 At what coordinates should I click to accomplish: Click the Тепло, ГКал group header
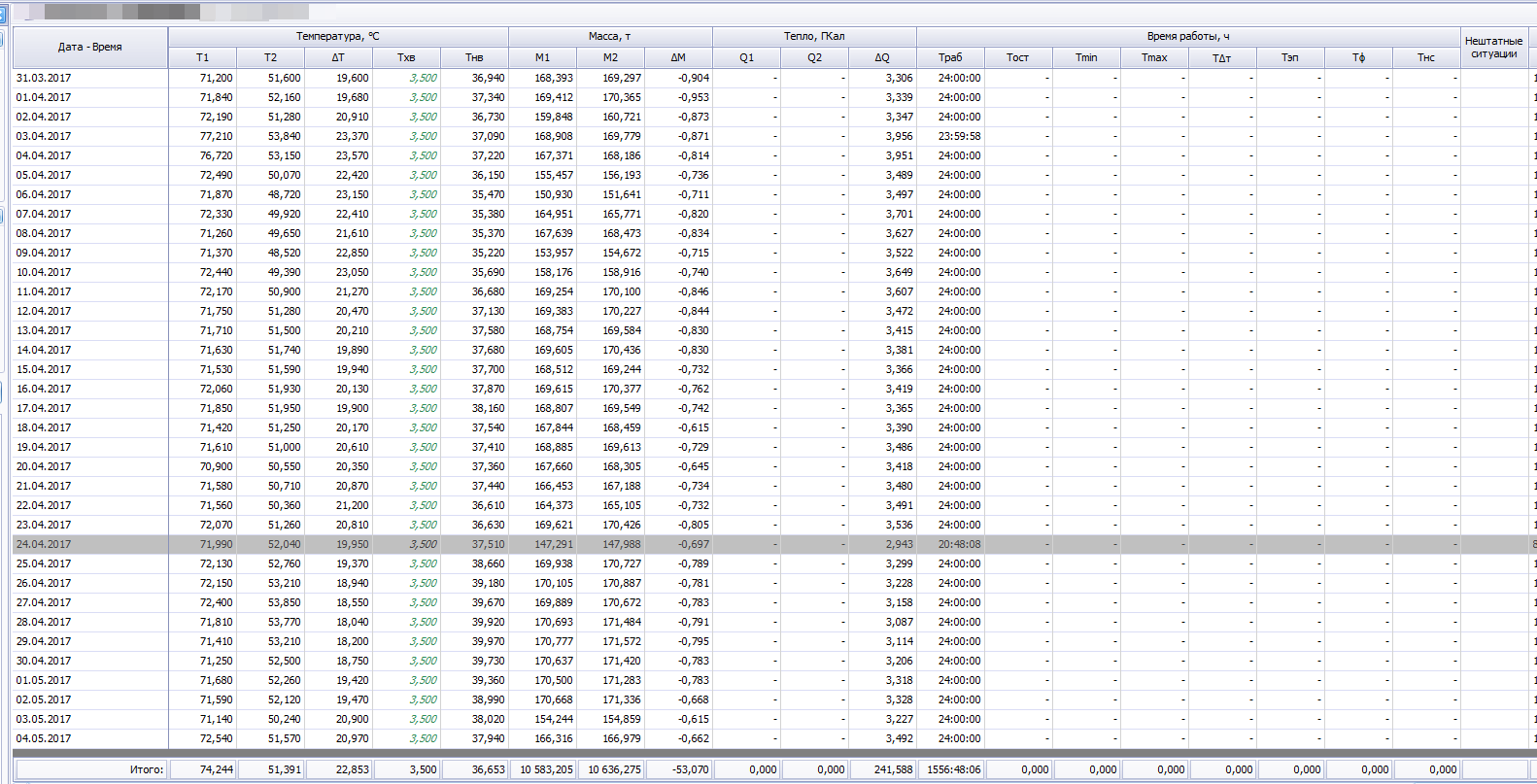click(814, 36)
